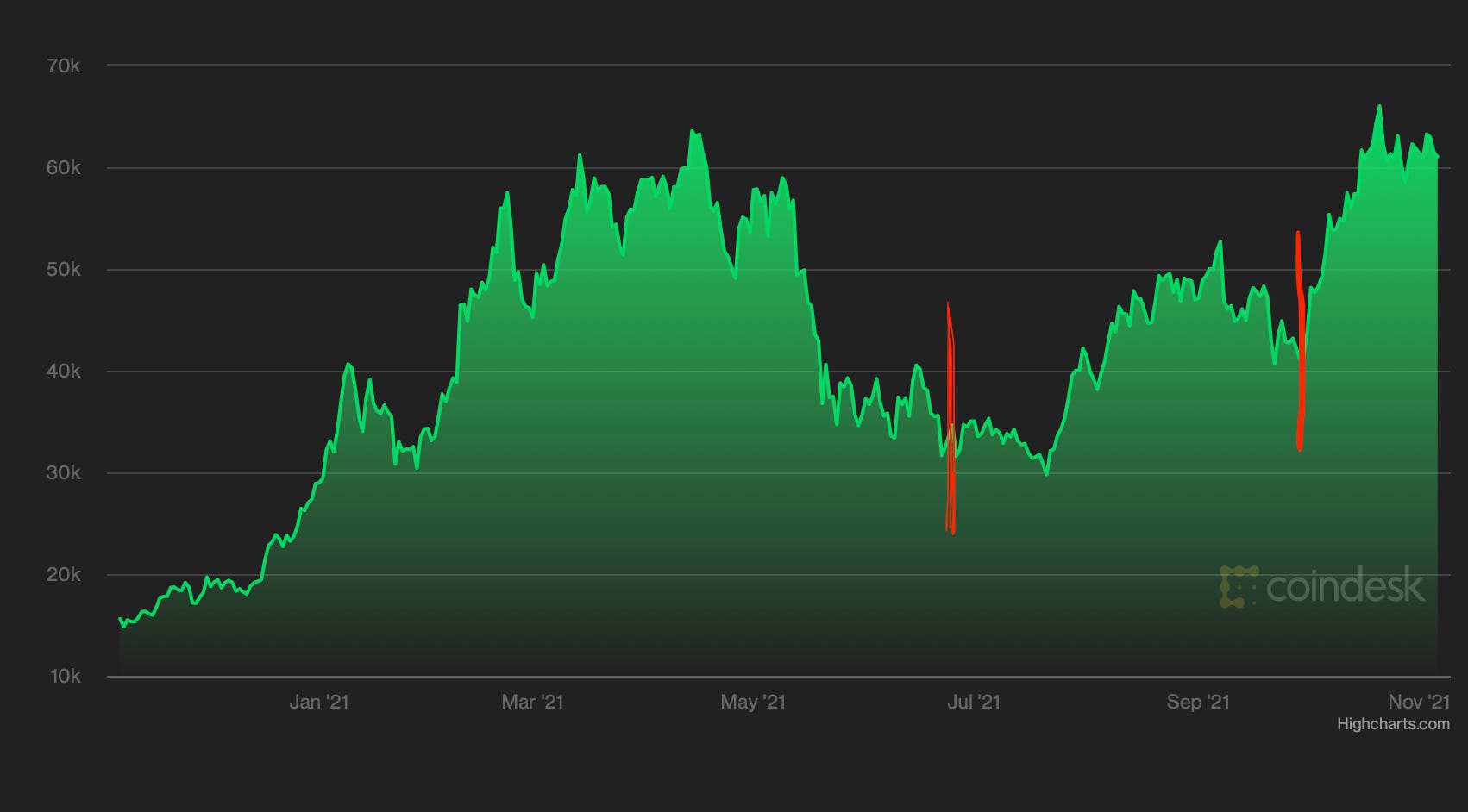Viewport: 1468px width, 812px height.
Task: Click the May '21 x-axis label
Action: 753,702
